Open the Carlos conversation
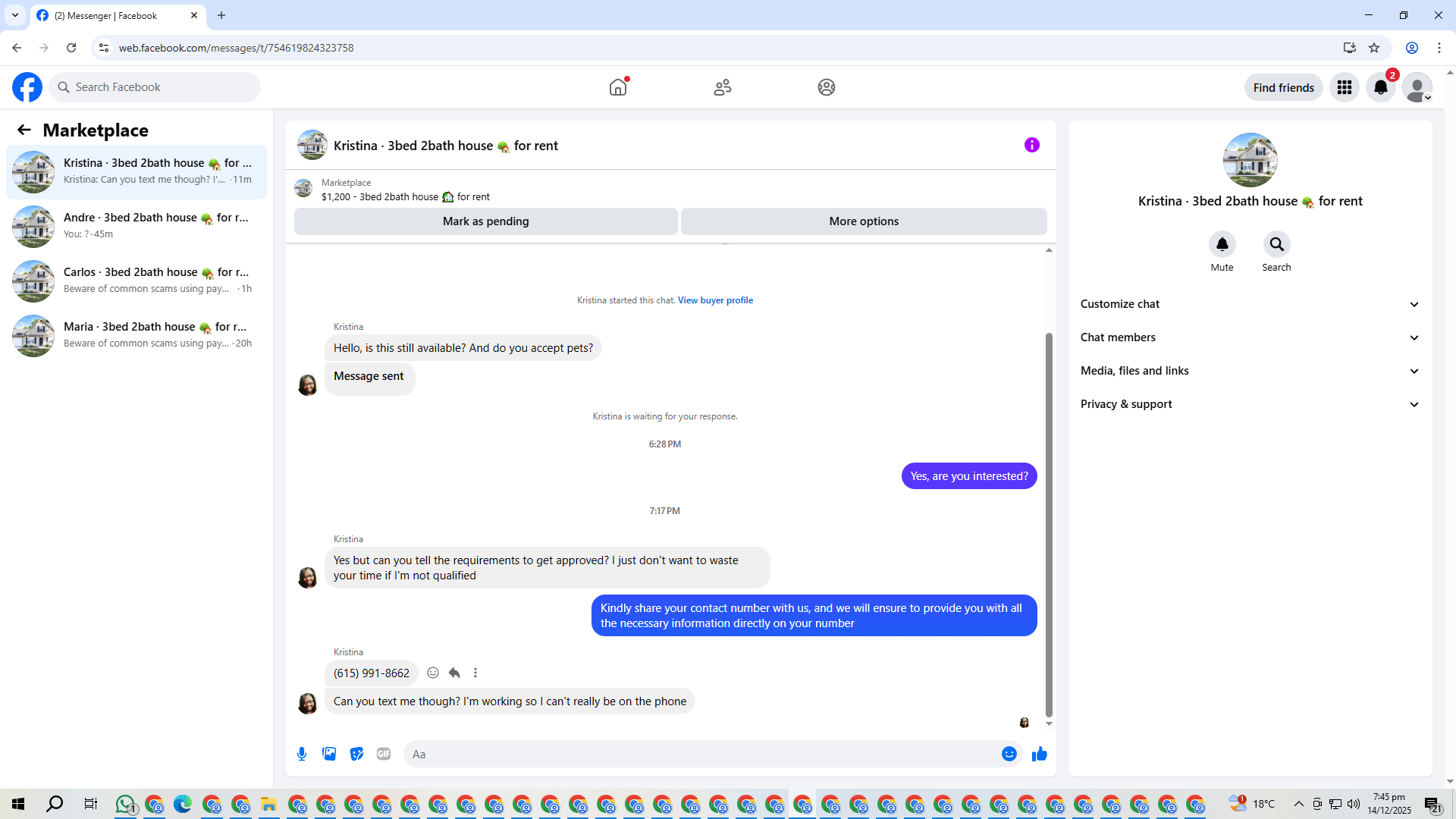This screenshot has height=819, width=1456. tap(136, 281)
